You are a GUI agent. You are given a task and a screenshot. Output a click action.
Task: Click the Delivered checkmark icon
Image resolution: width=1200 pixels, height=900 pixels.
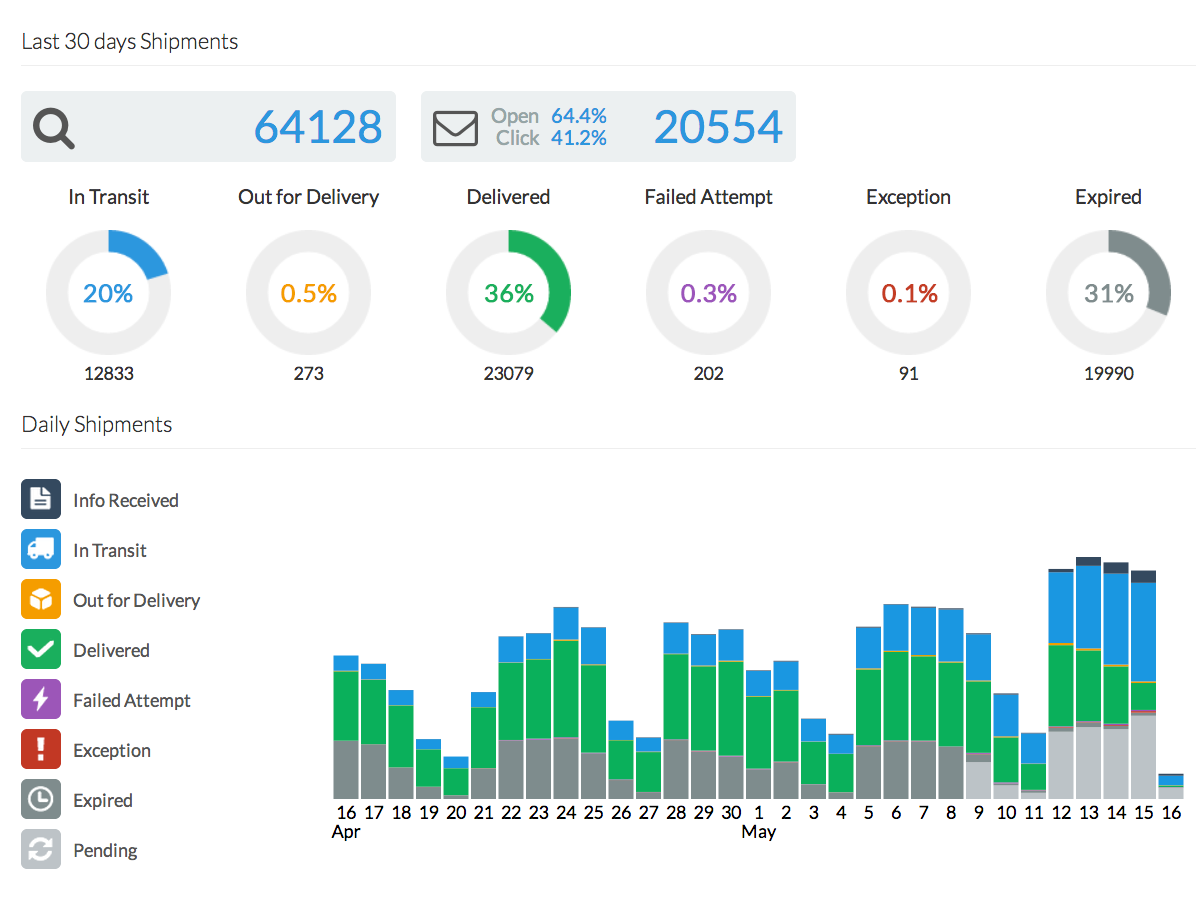coord(41,649)
